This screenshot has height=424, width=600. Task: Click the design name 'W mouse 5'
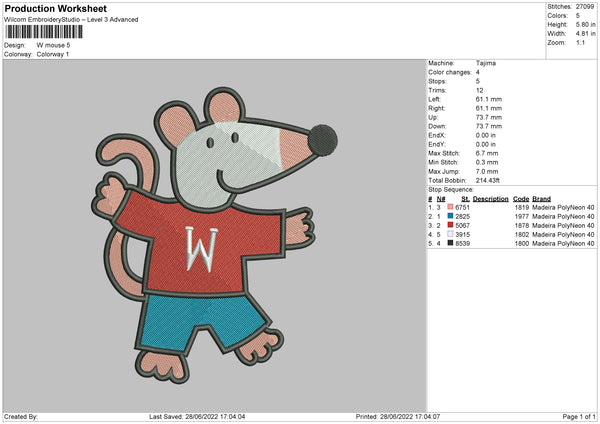[53, 45]
